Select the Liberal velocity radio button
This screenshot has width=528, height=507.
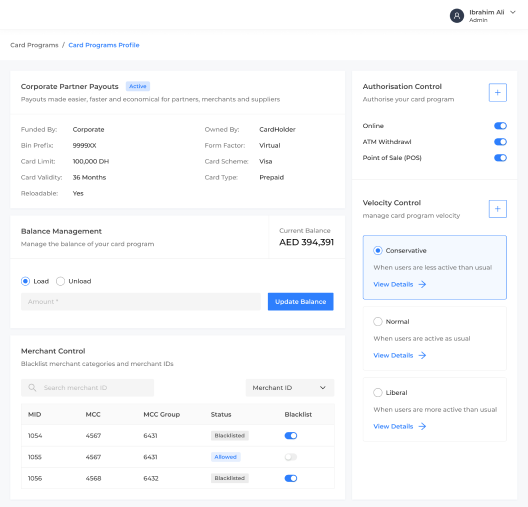click(377, 393)
